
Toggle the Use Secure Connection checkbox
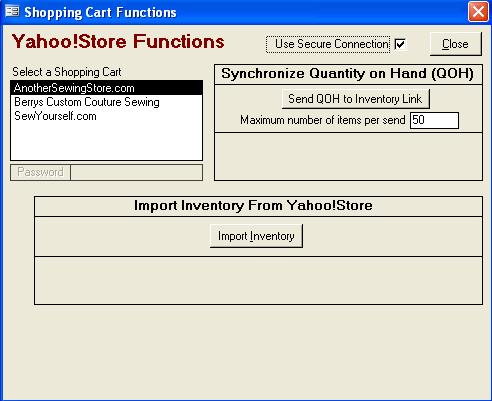pos(400,44)
